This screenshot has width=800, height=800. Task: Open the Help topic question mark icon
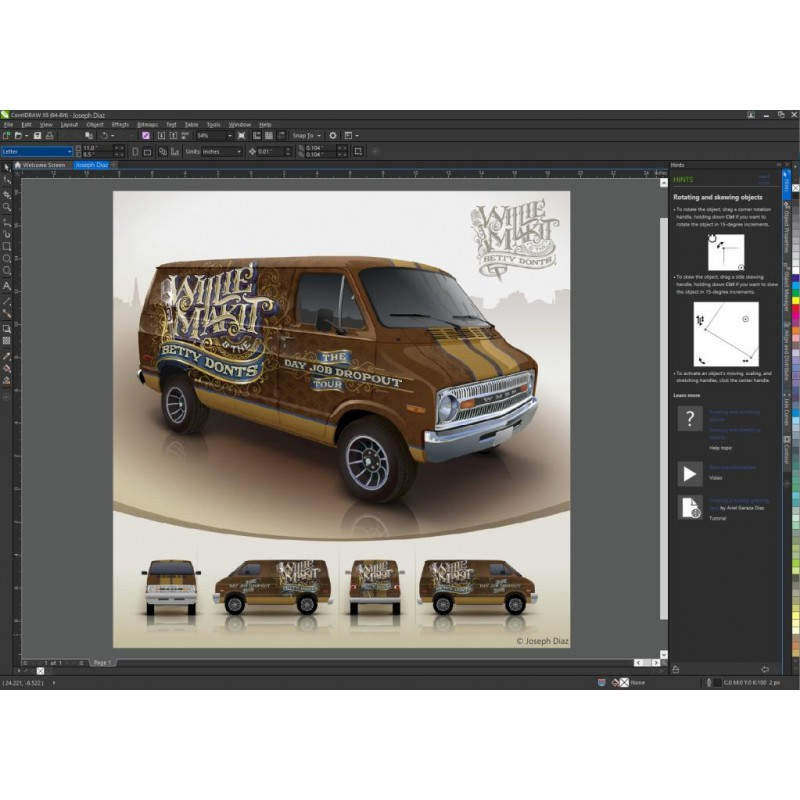pos(689,419)
